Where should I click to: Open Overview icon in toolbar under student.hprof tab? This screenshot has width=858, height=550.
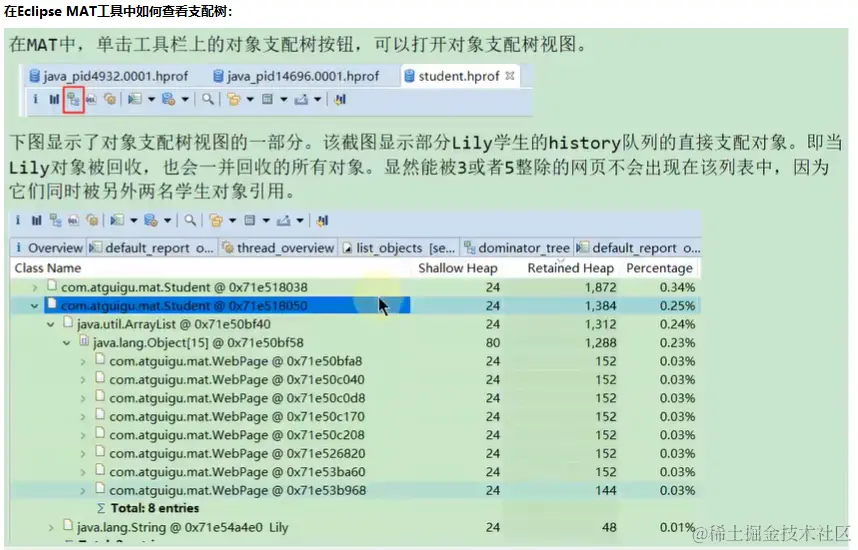click(x=35, y=99)
